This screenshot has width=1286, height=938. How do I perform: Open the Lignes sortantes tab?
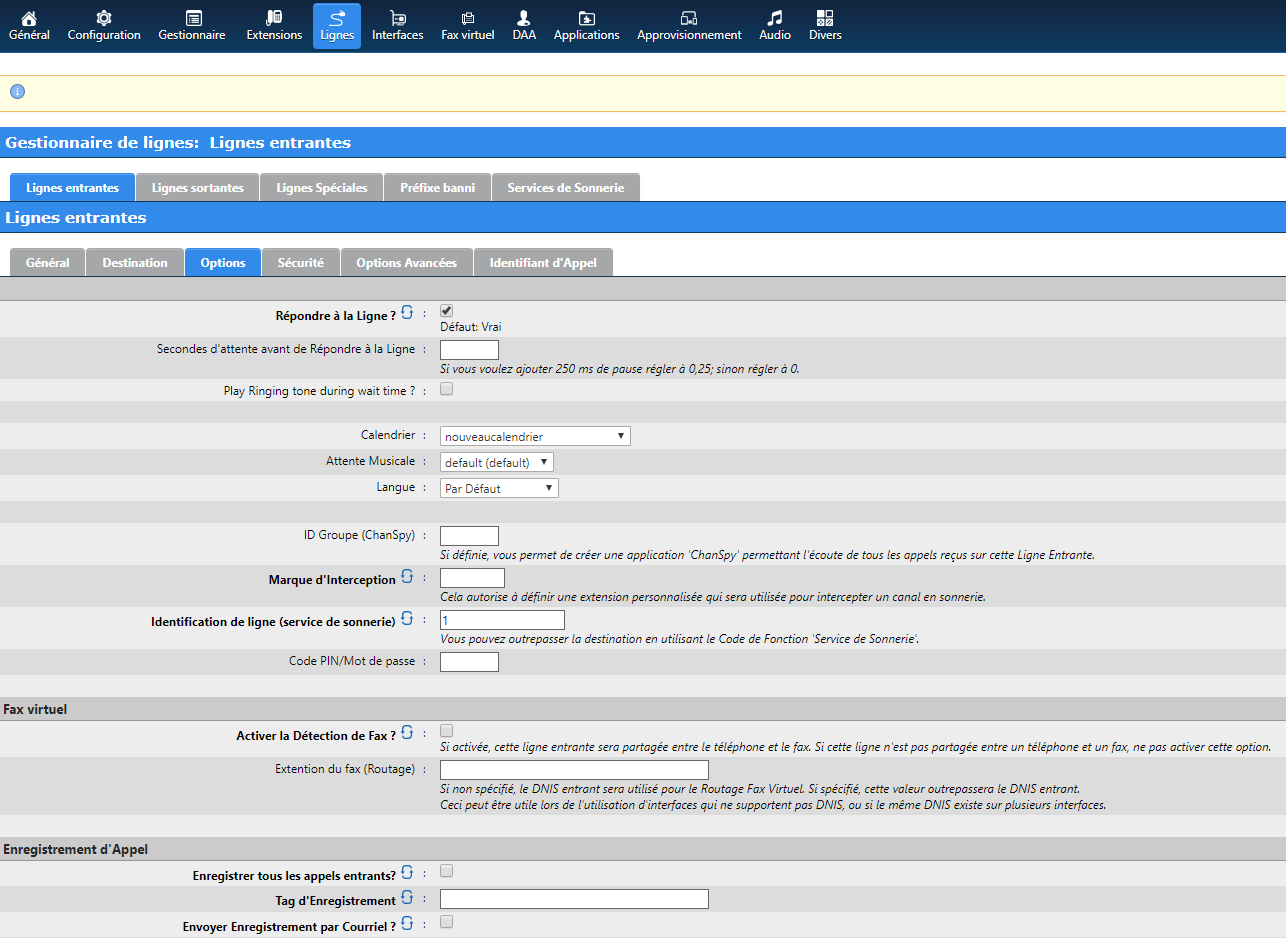click(x=197, y=188)
